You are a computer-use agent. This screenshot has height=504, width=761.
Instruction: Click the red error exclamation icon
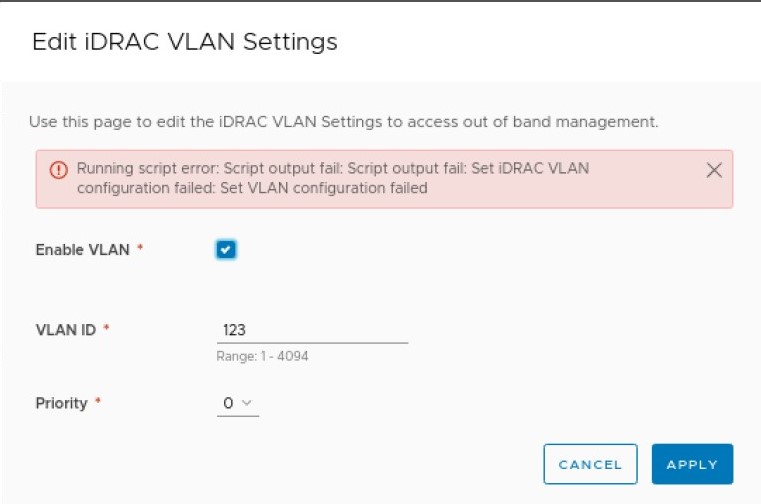tap(59, 169)
